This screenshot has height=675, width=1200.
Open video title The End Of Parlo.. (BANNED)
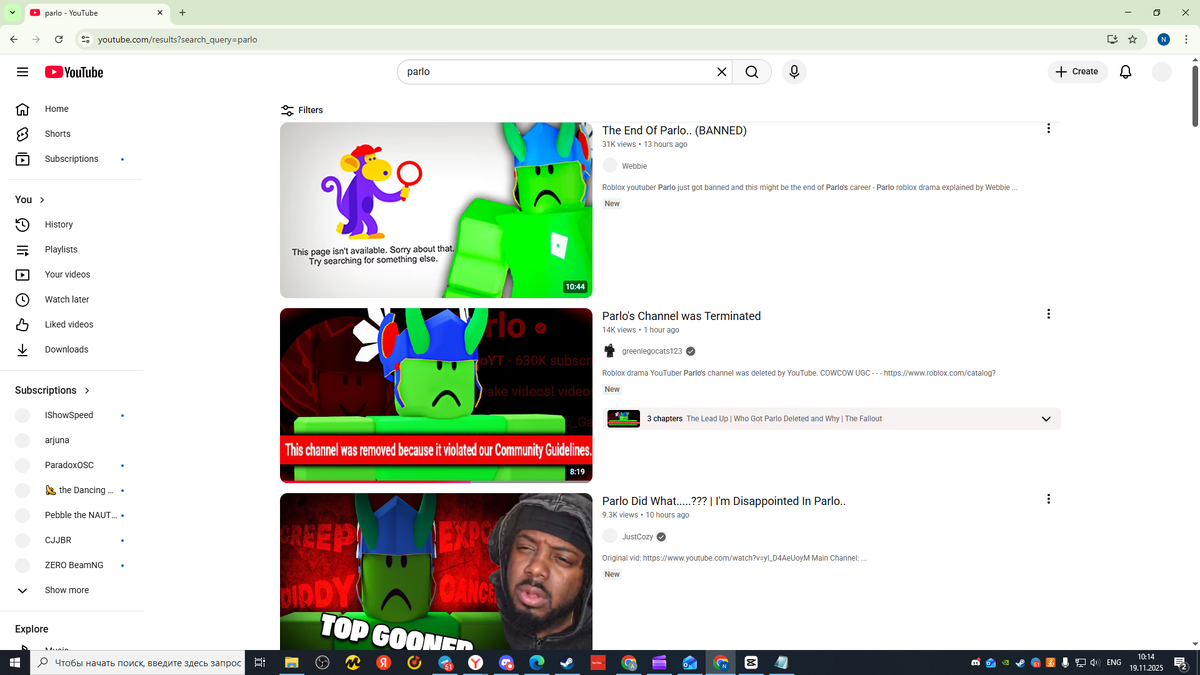[674, 131]
